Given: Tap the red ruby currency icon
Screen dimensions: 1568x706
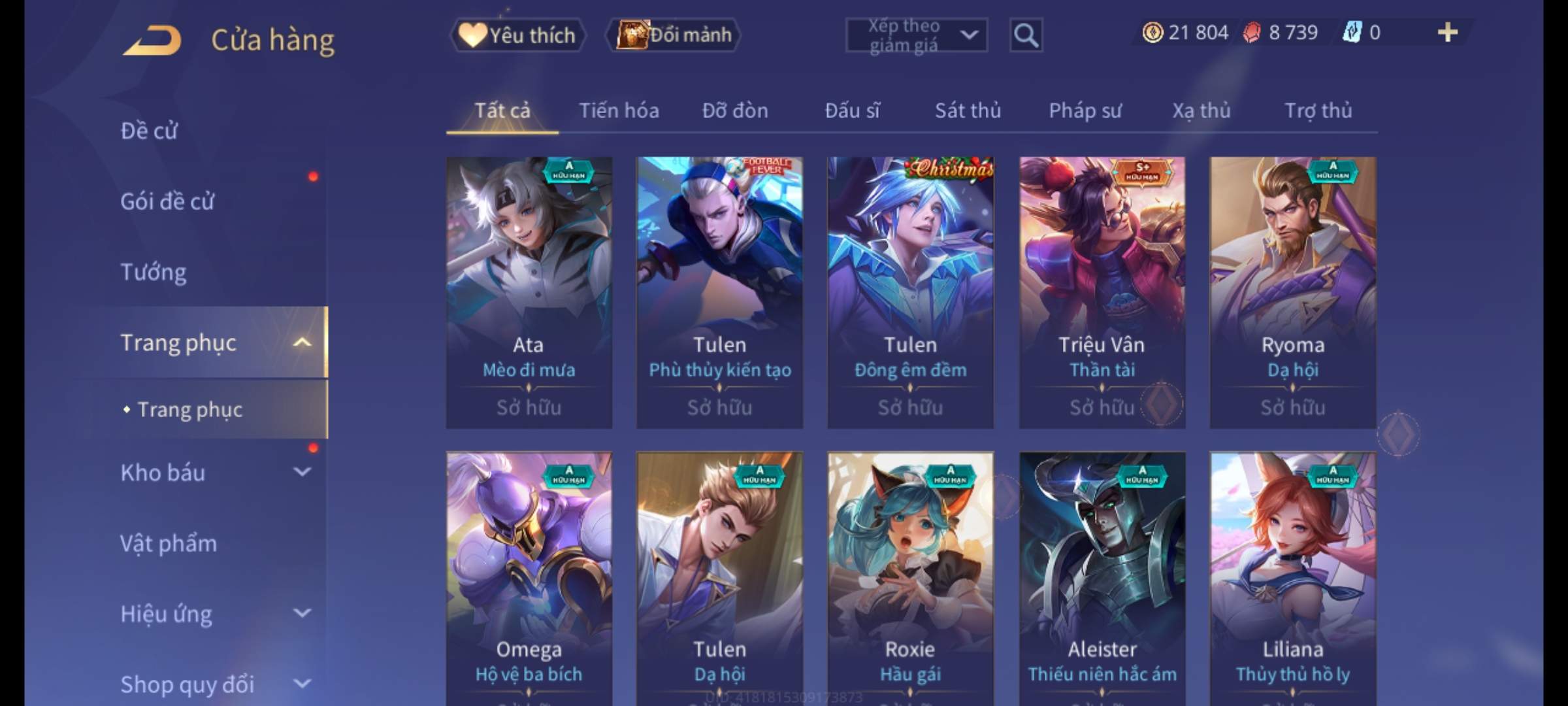Looking at the screenshot, I should pyautogui.click(x=1251, y=32).
